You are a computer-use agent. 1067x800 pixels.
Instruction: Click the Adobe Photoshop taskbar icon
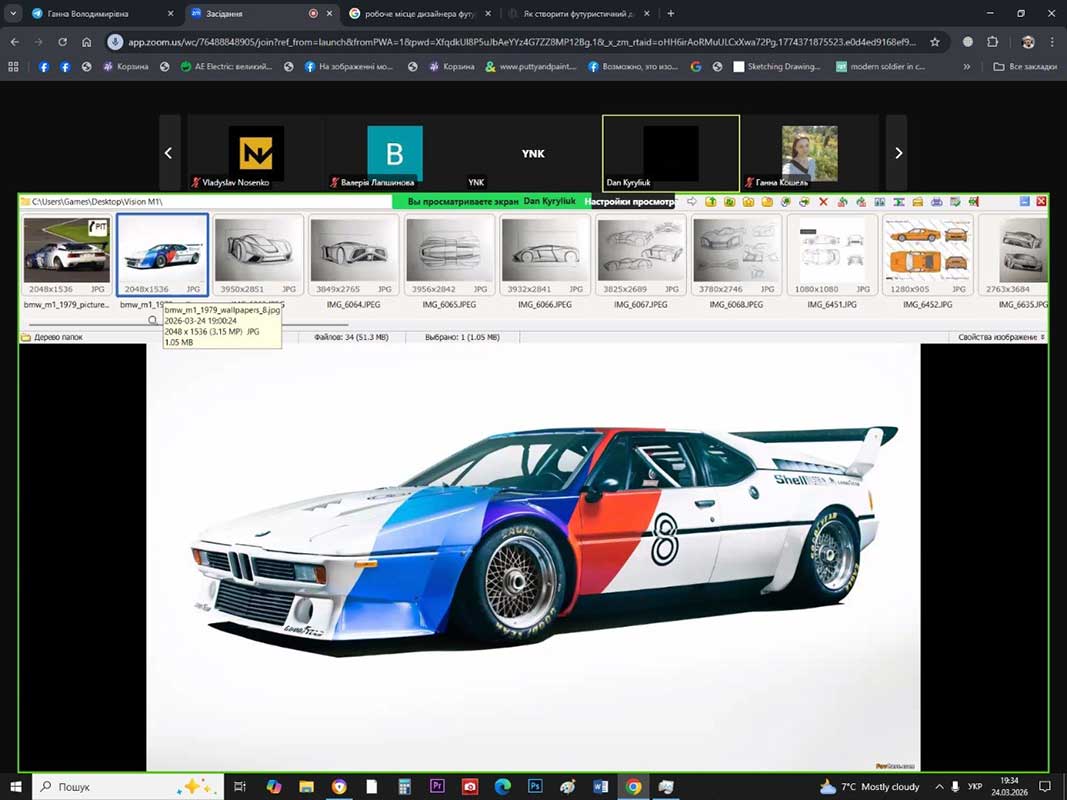coord(535,787)
